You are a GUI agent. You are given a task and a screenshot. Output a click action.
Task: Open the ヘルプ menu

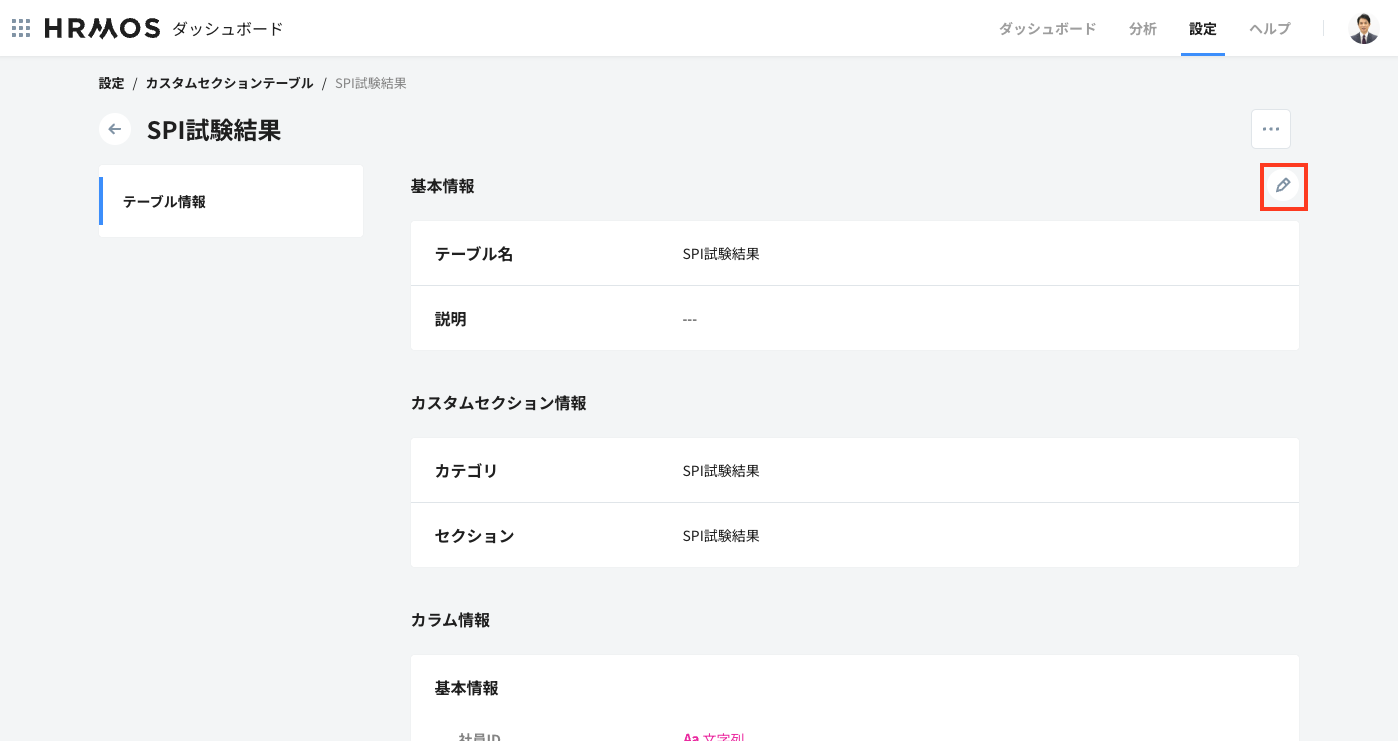point(1268,29)
